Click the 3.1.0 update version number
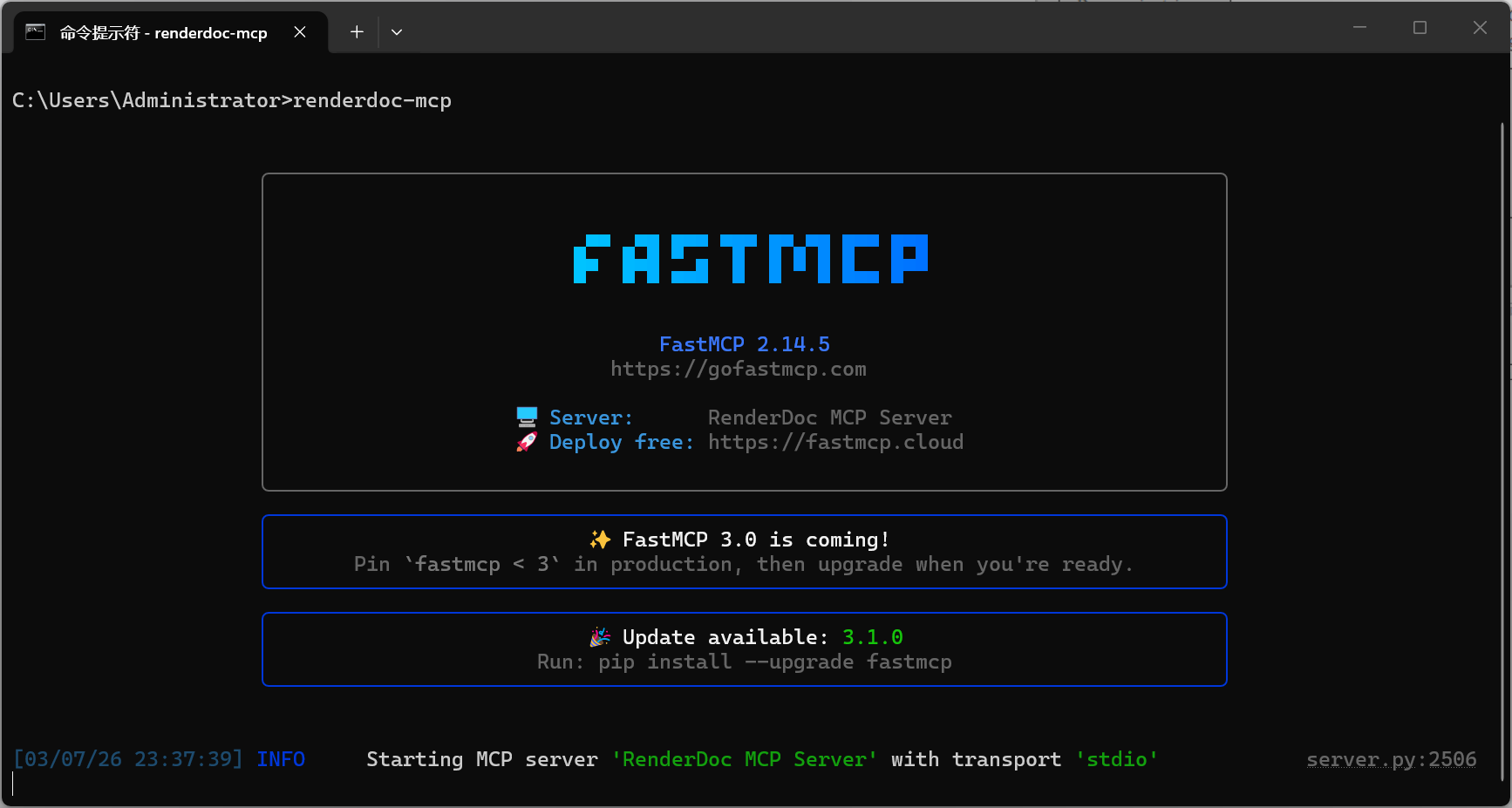Image resolution: width=1512 pixels, height=808 pixels. (873, 637)
